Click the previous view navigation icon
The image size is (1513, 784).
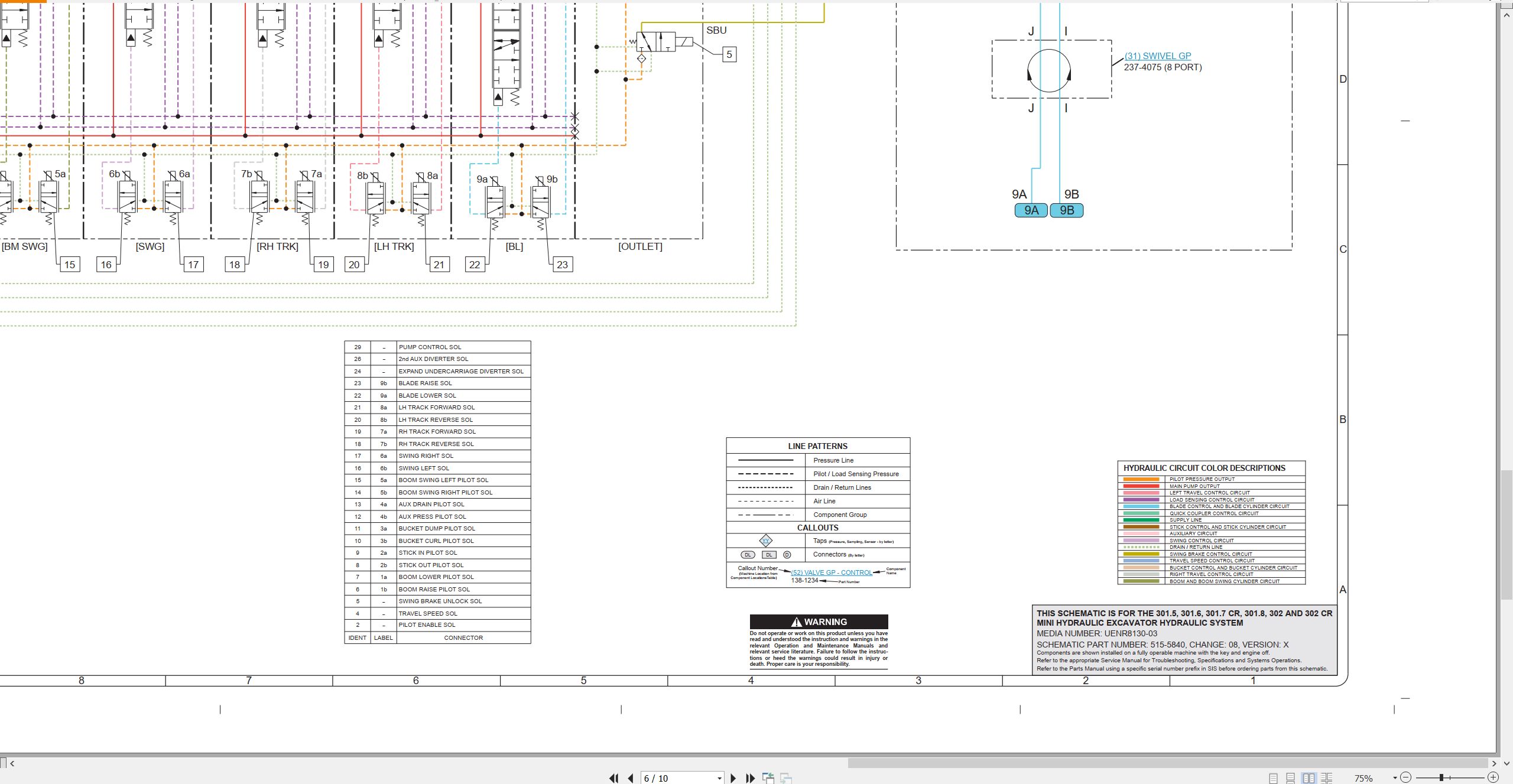coord(768,778)
